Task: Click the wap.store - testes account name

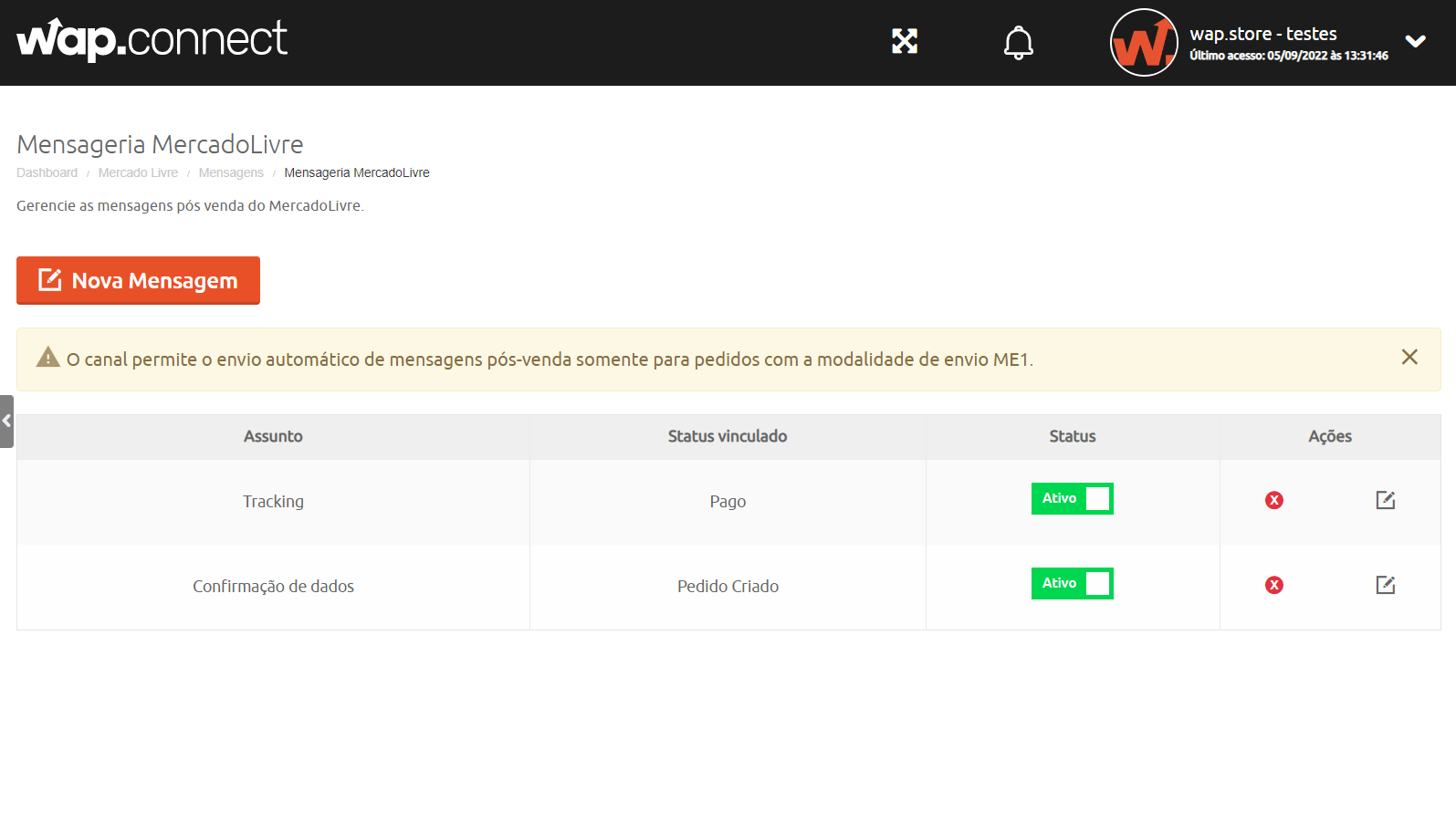Action: pyautogui.click(x=1263, y=34)
